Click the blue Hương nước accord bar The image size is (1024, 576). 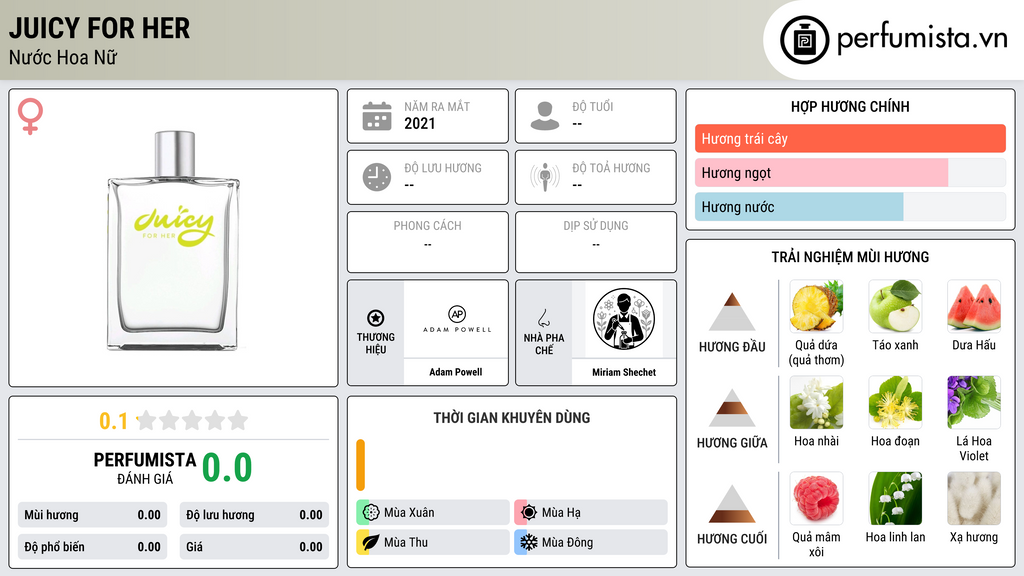799,207
